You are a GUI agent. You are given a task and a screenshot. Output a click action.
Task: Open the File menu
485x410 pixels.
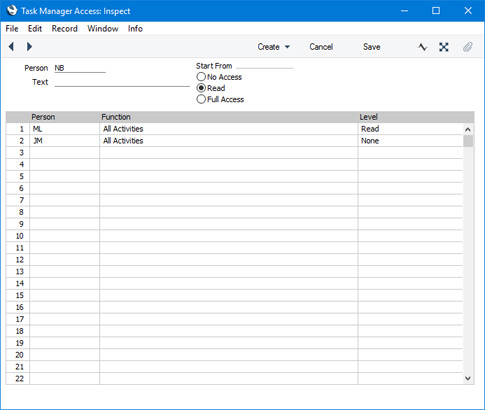[x=12, y=29]
